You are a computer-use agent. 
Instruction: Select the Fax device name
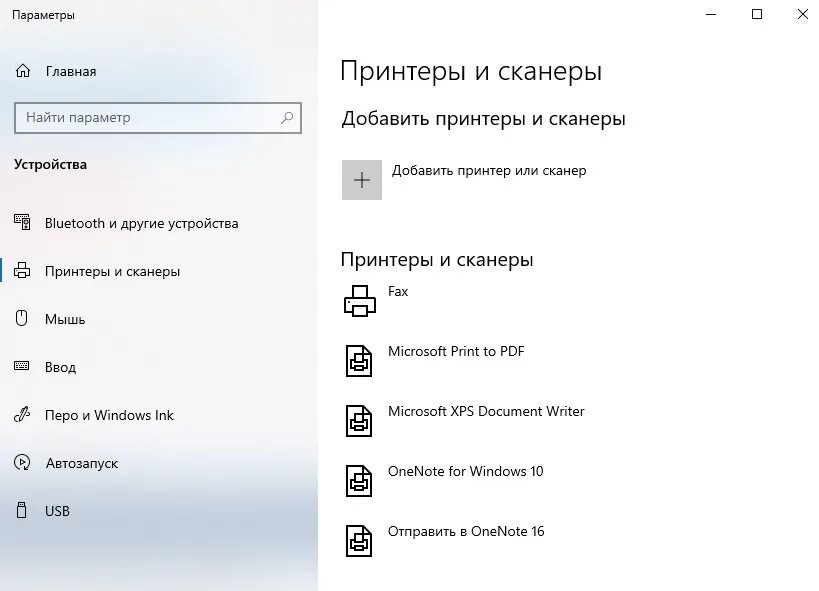[398, 292]
